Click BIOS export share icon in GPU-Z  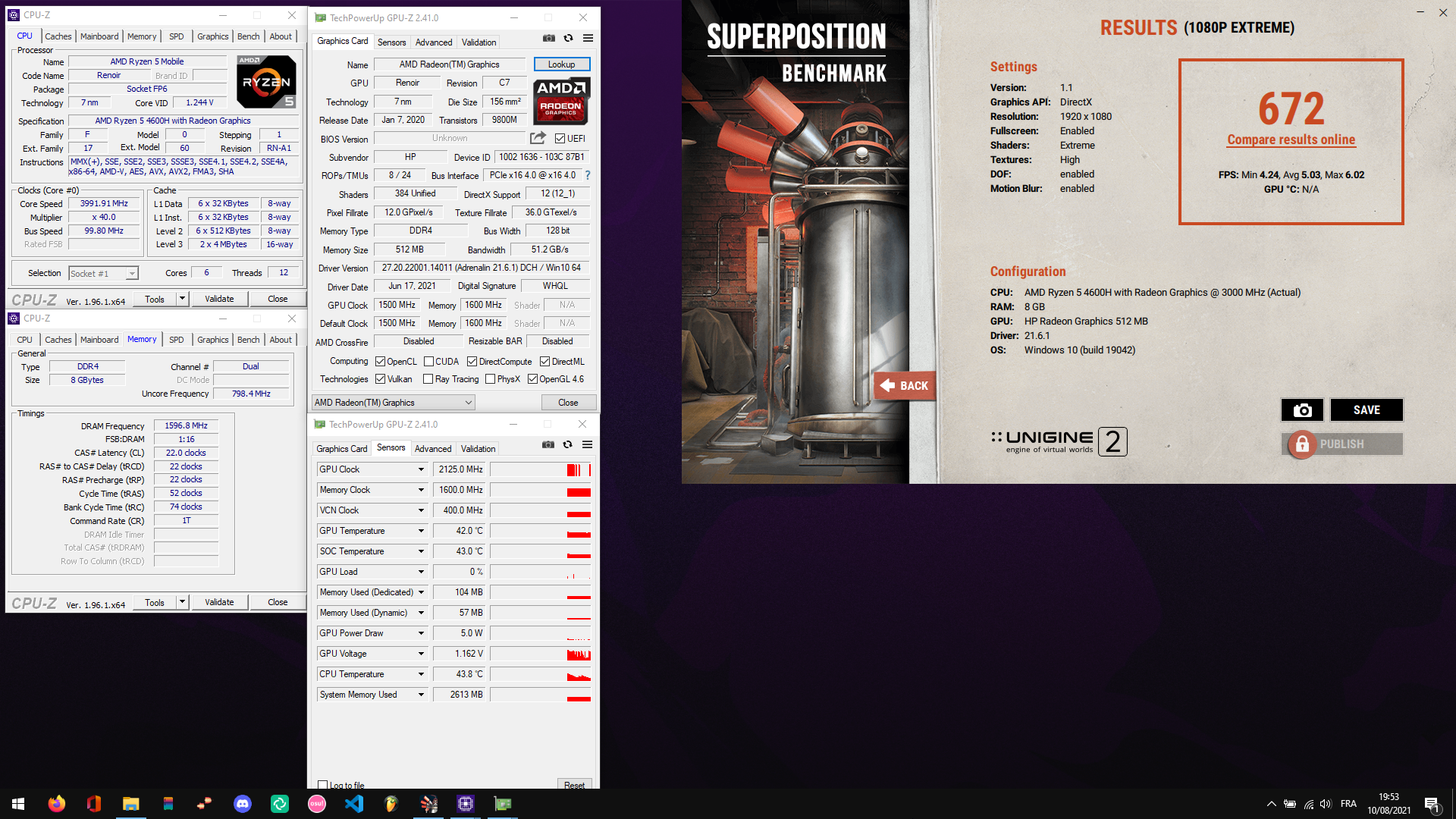[x=538, y=138]
